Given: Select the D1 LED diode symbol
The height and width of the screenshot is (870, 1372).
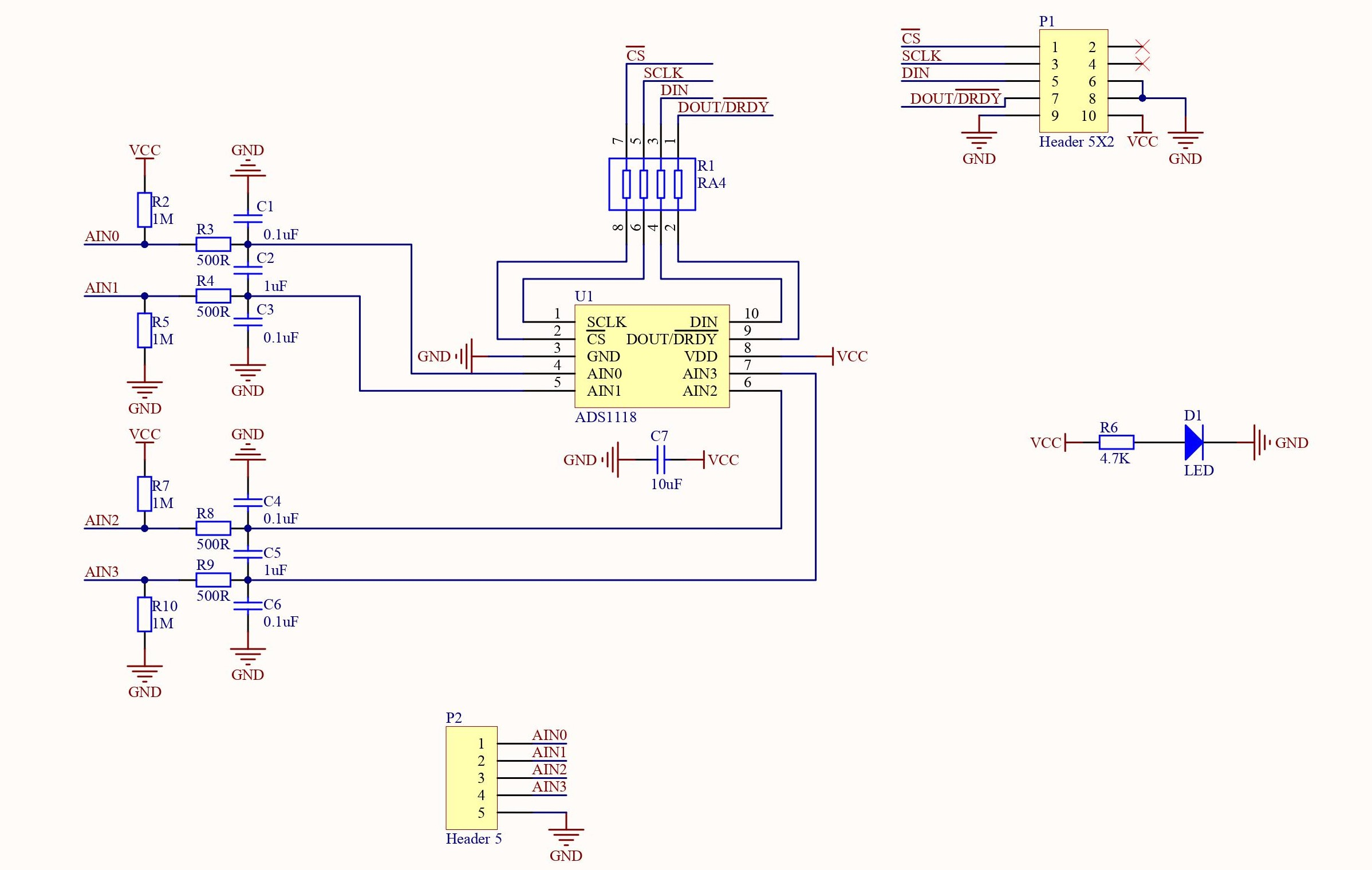Looking at the screenshot, I should click(1194, 442).
